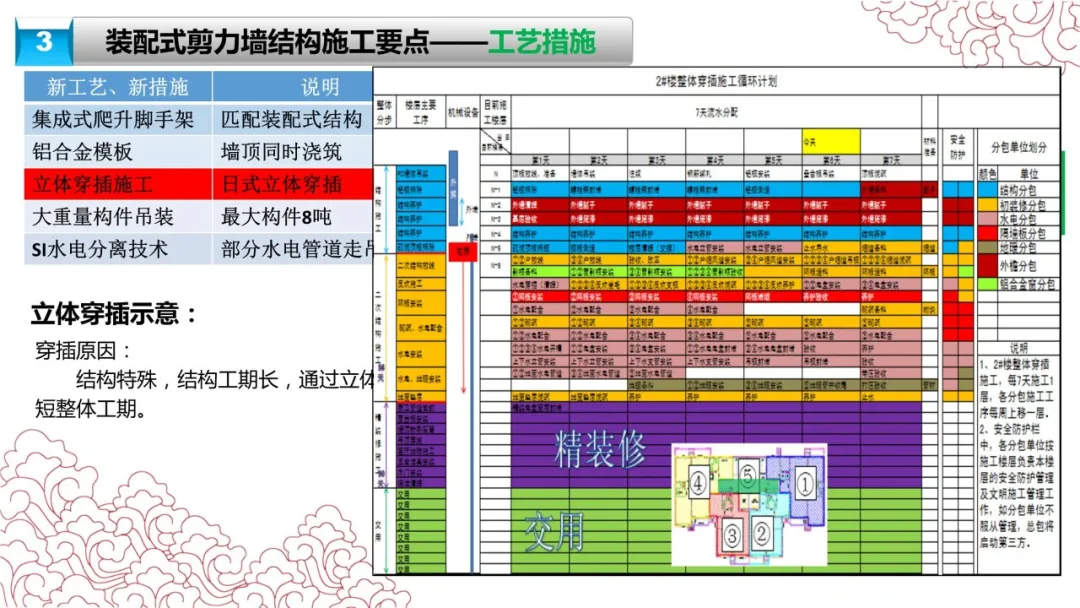Select the red 电梯 elevator marker
This screenshot has height=608, width=1080.
(x=463, y=252)
